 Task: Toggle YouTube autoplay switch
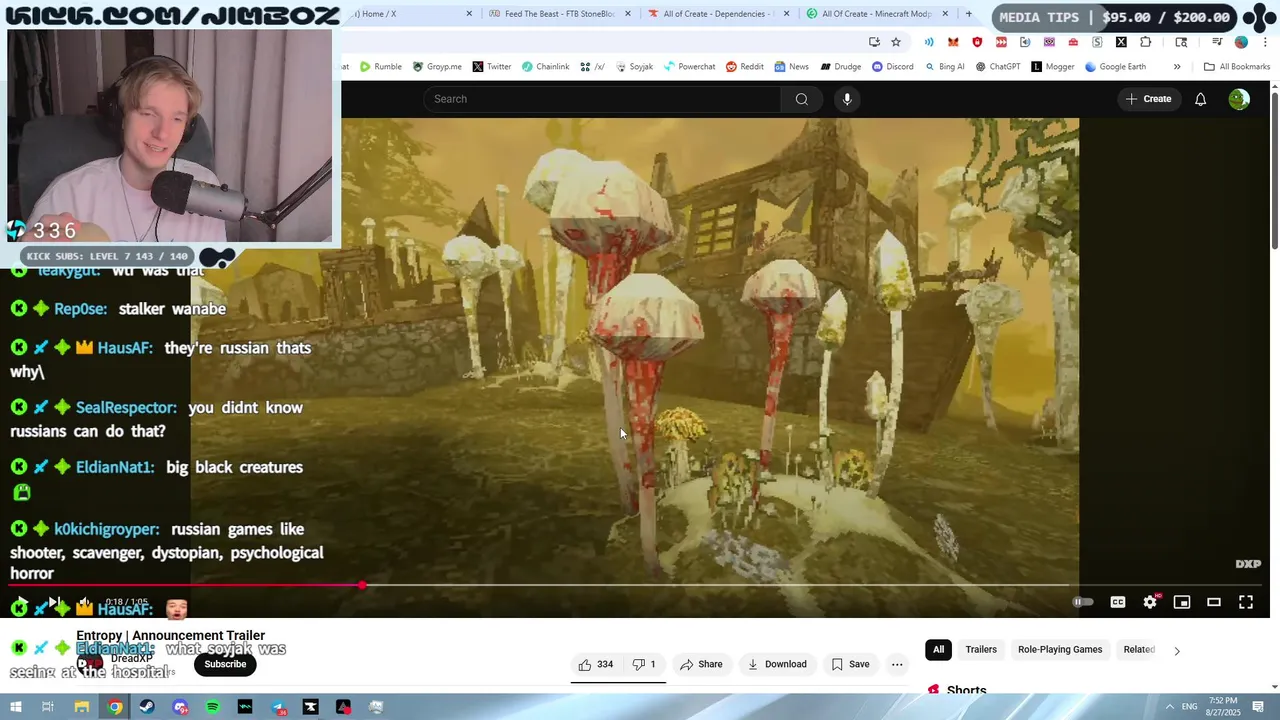click(1083, 602)
